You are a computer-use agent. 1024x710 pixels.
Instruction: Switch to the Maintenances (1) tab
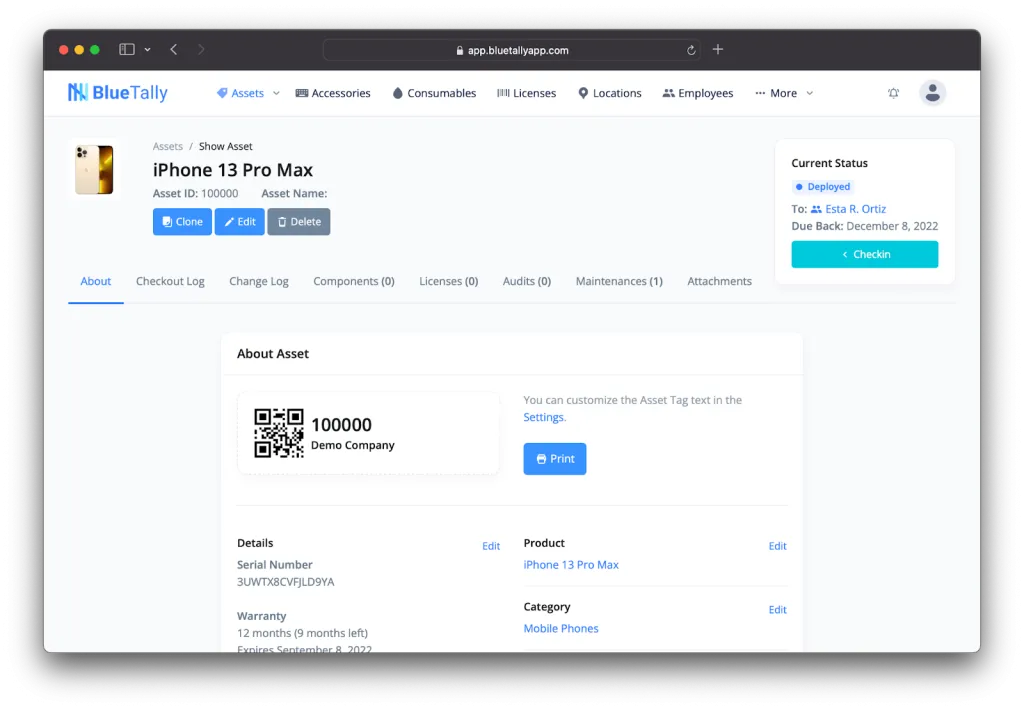tap(619, 282)
